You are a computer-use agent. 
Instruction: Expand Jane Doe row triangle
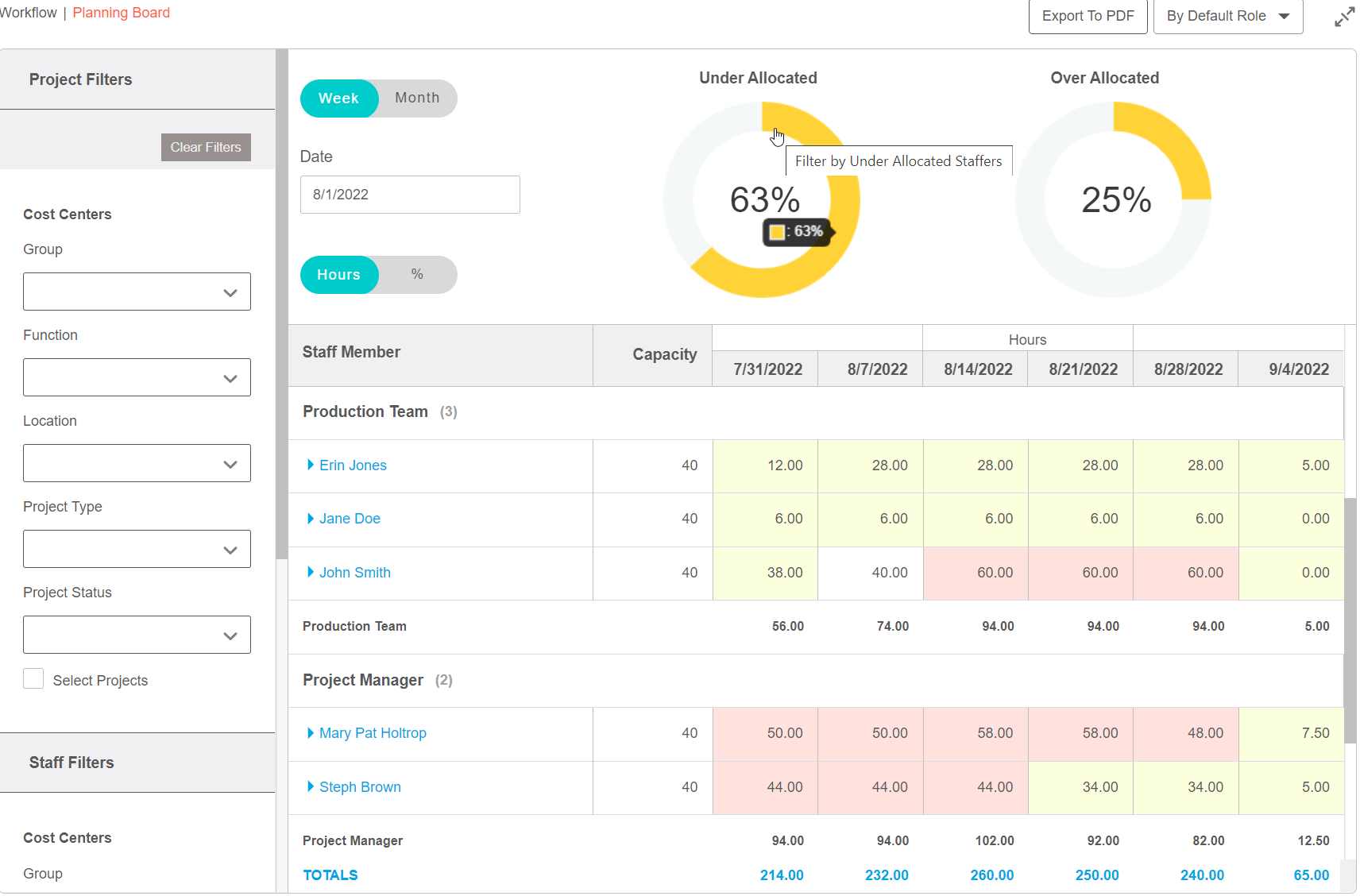[x=311, y=519]
